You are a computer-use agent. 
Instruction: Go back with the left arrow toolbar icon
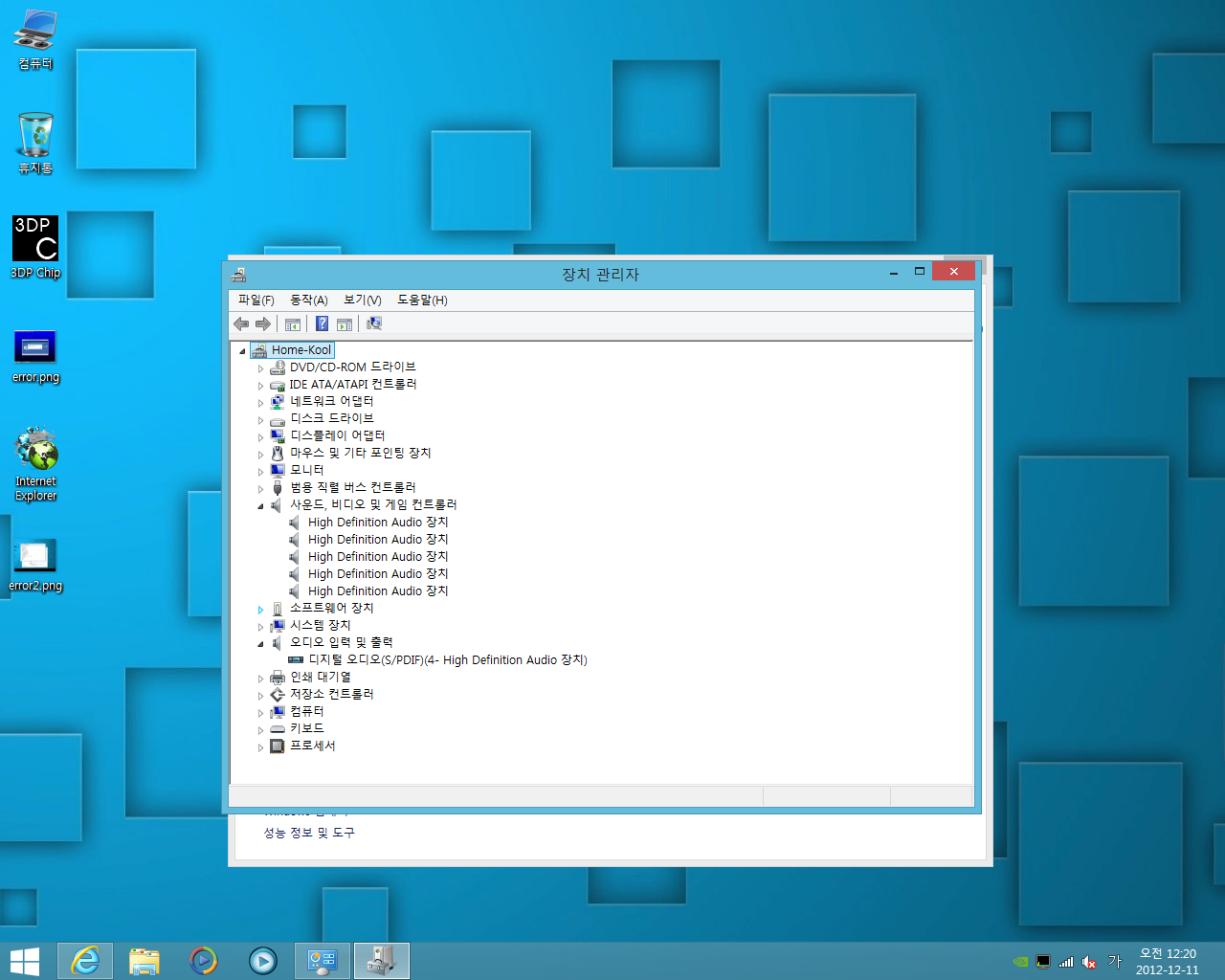point(241,324)
